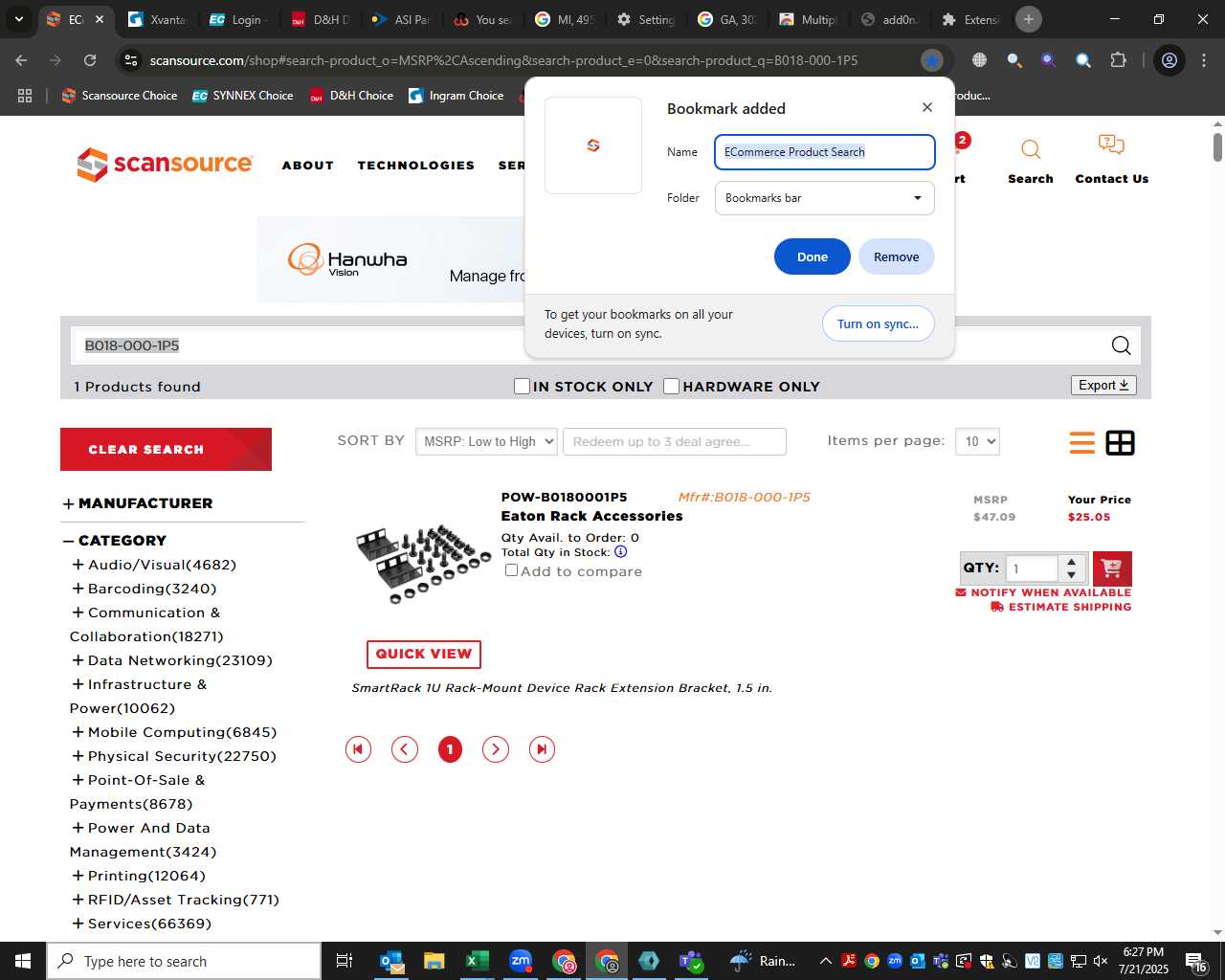
Task: Go to next results page arrow
Action: (495, 749)
